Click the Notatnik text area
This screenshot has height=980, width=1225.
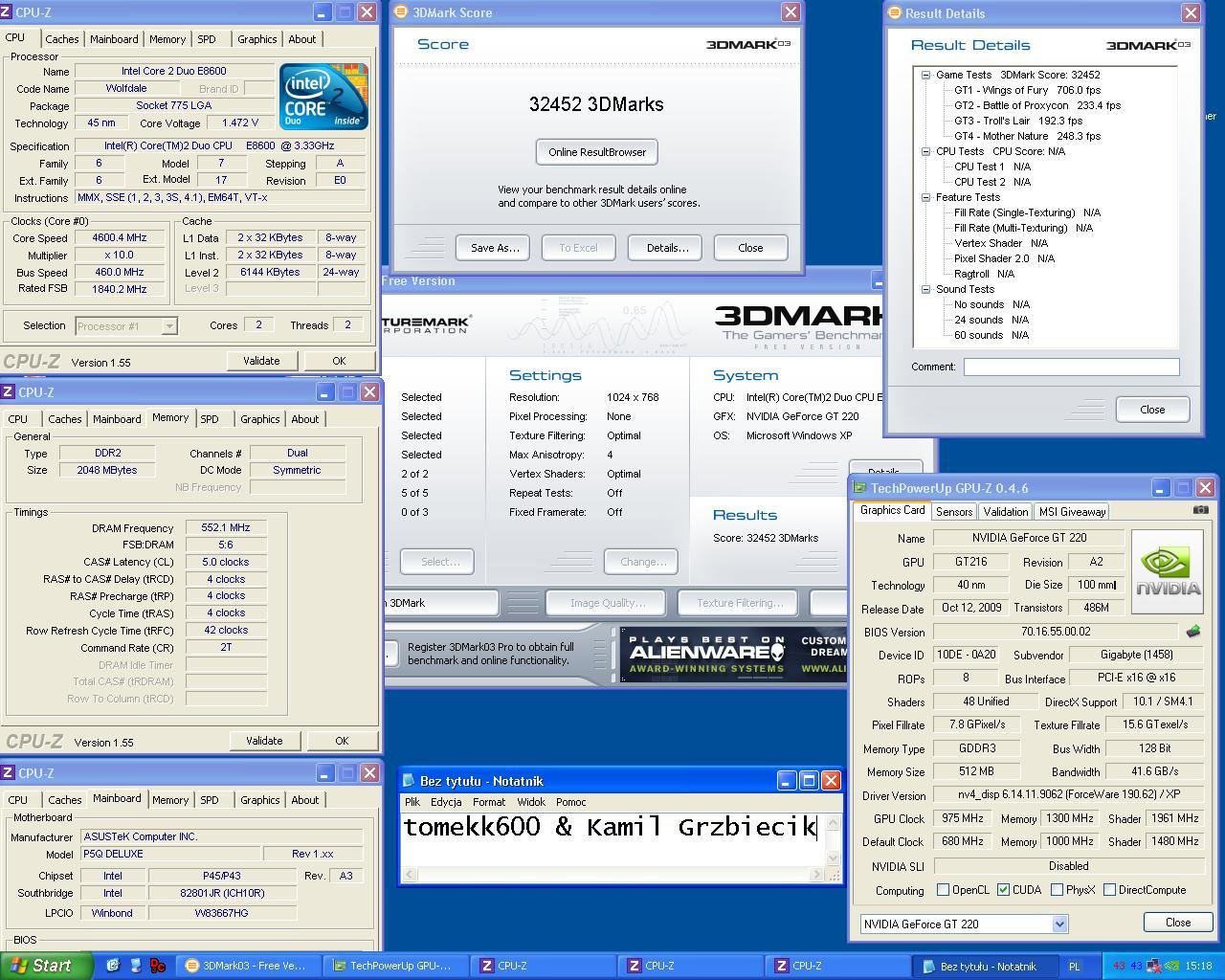pos(612,839)
